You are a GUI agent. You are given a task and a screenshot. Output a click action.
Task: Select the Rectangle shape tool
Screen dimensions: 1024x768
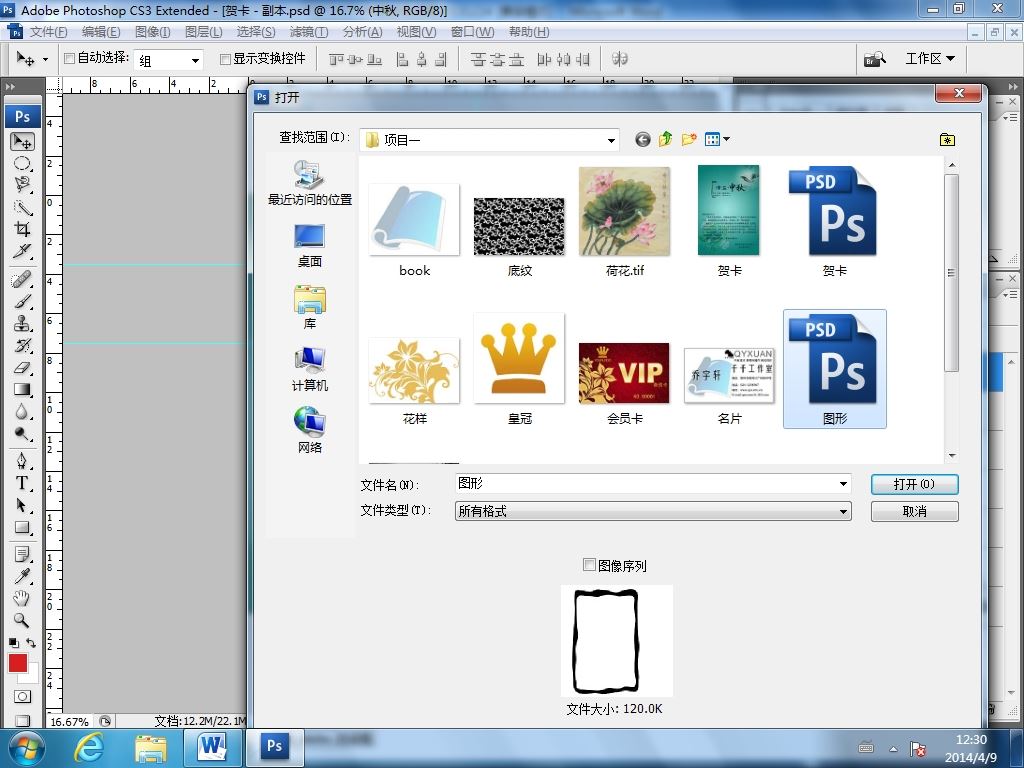(22, 528)
